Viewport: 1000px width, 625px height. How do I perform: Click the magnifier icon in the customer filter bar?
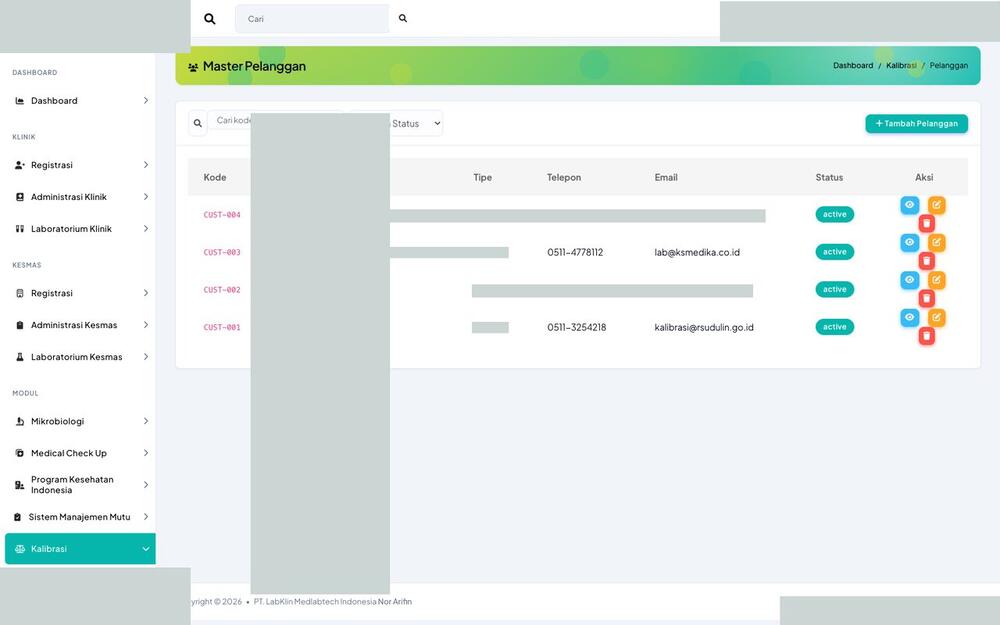[198, 124]
